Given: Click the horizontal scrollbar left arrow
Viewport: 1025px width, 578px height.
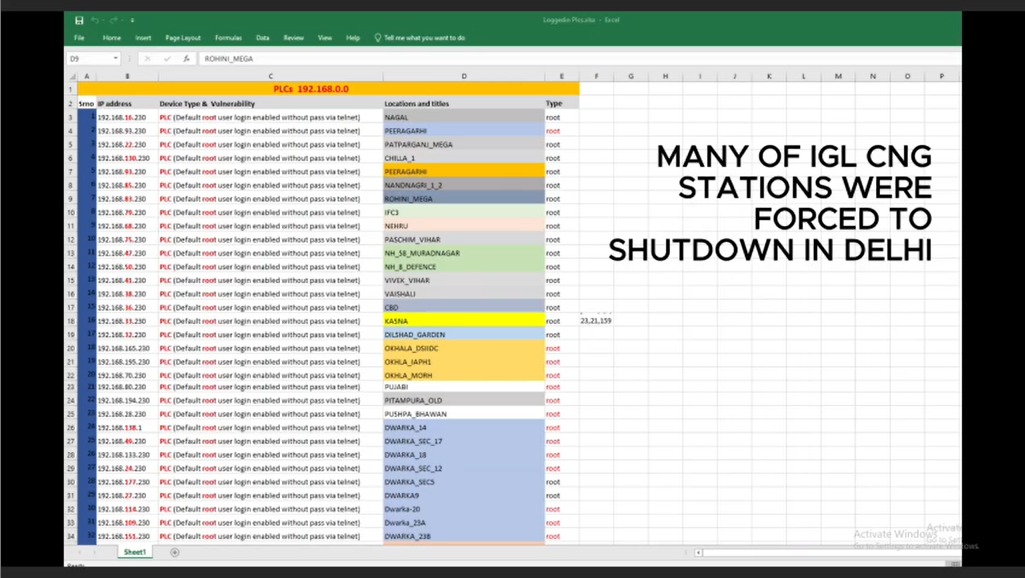Looking at the screenshot, I should pyautogui.click(x=698, y=552).
